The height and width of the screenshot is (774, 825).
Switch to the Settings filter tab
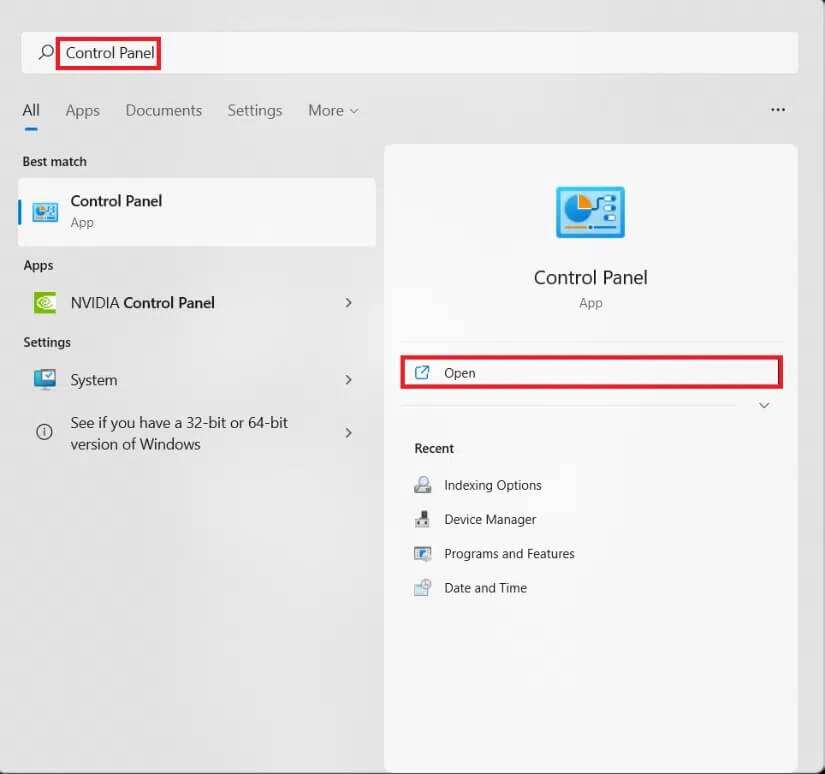(255, 110)
